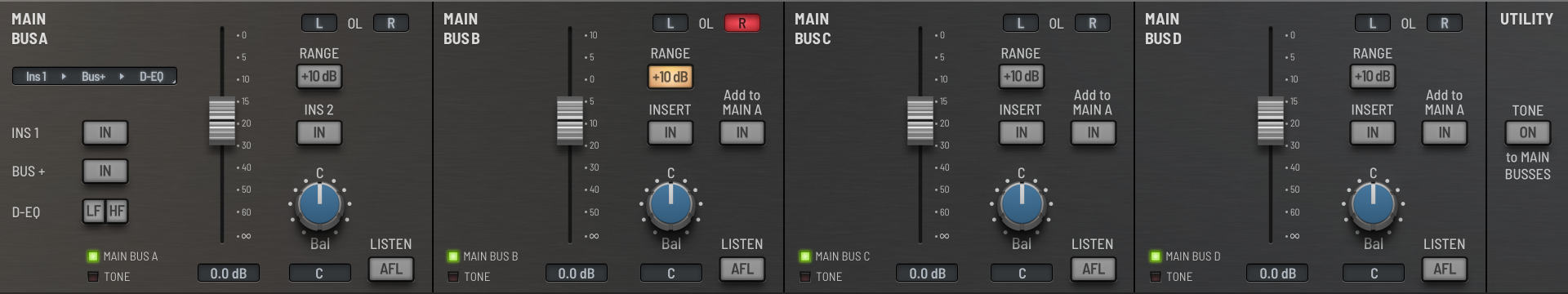This screenshot has width=1568, height=294.
Task: Click the 0.0 dB level field on Main Bus C
Action: (x=927, y=273)
